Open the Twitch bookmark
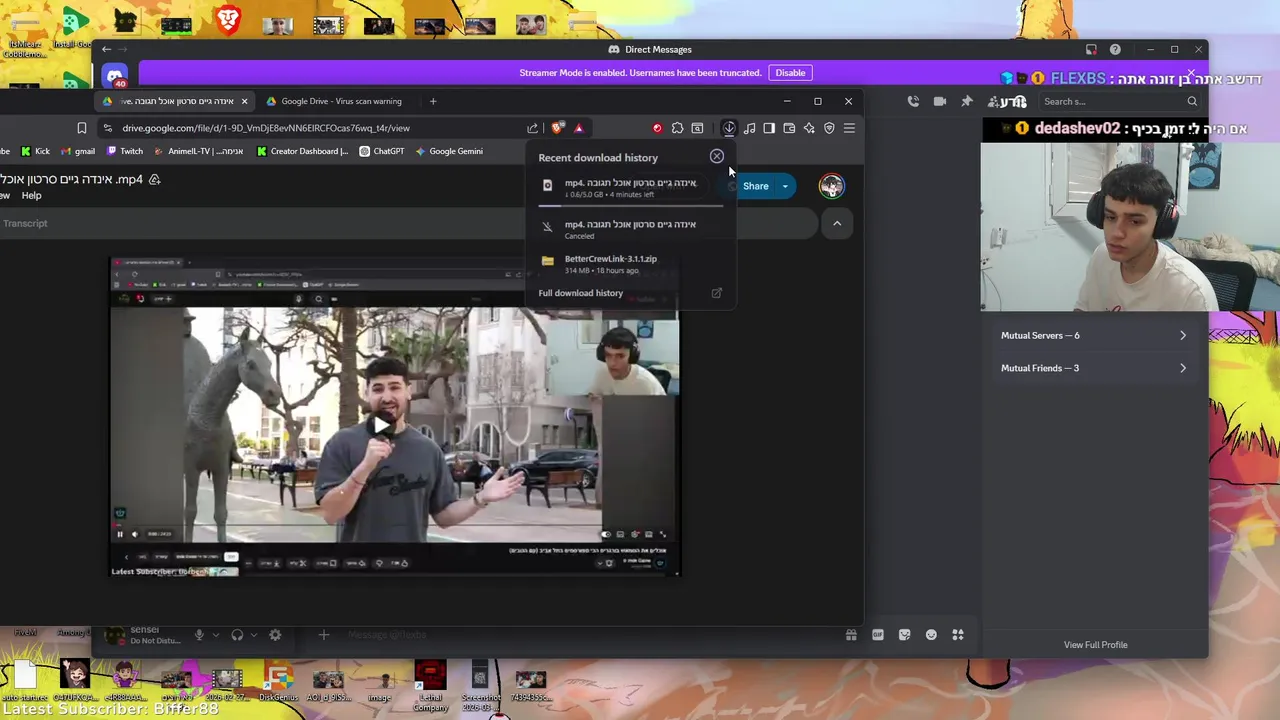1280x720 pixels. pyautogui.click(x=125, y=151)
